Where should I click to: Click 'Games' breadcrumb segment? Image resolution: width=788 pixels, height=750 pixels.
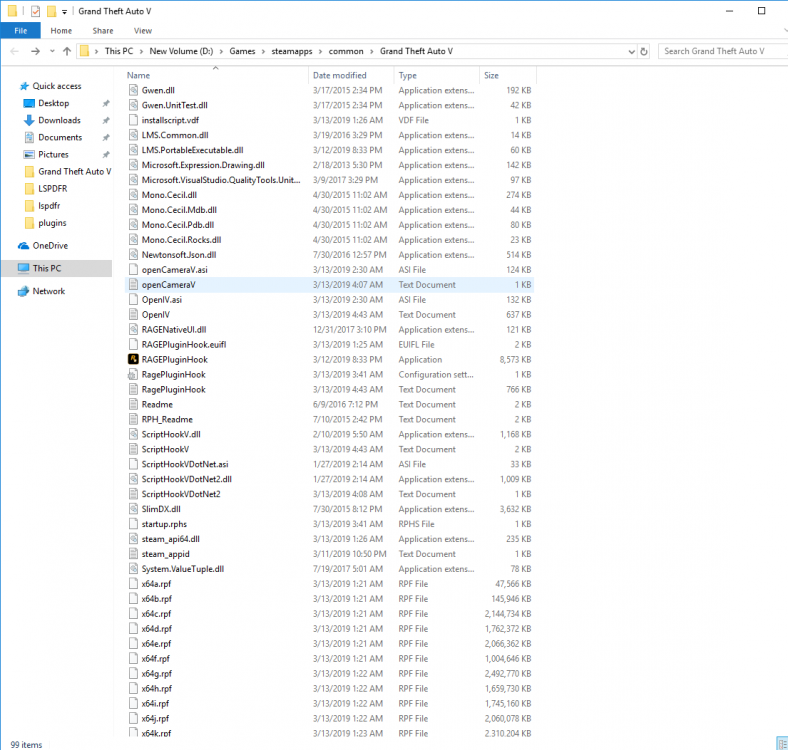242,51
